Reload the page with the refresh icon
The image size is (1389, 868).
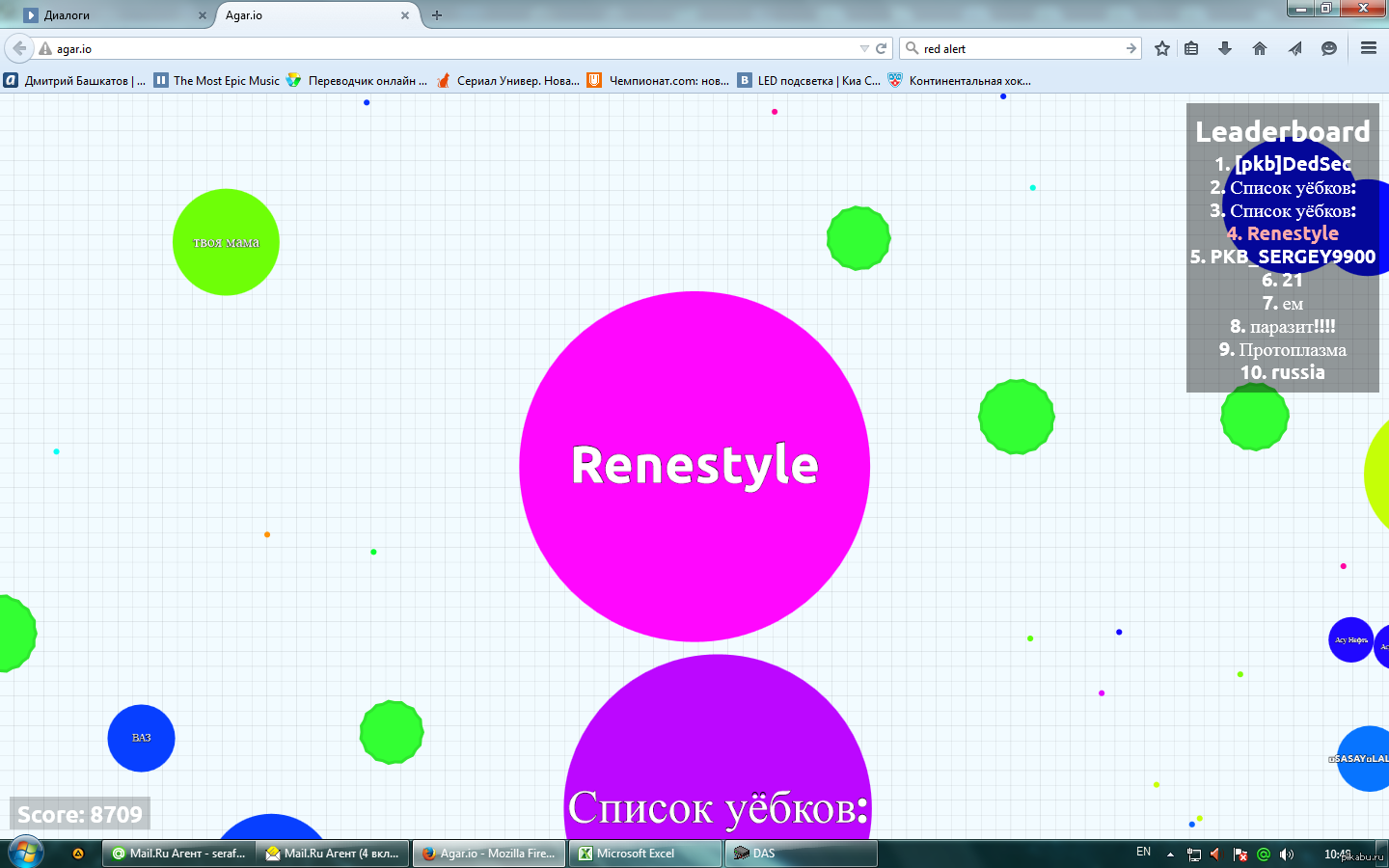tap(881, 48)
